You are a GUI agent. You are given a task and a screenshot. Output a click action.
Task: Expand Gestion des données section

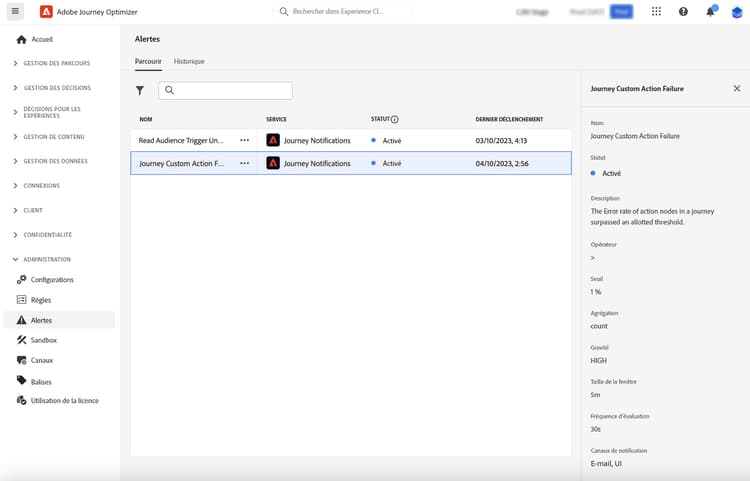click(x=50, y=161)
